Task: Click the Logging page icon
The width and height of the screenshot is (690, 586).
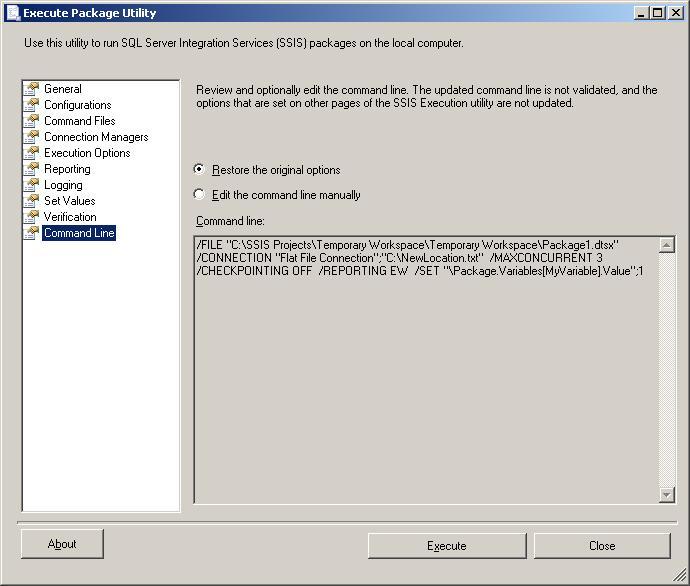Action: point(32,185)
